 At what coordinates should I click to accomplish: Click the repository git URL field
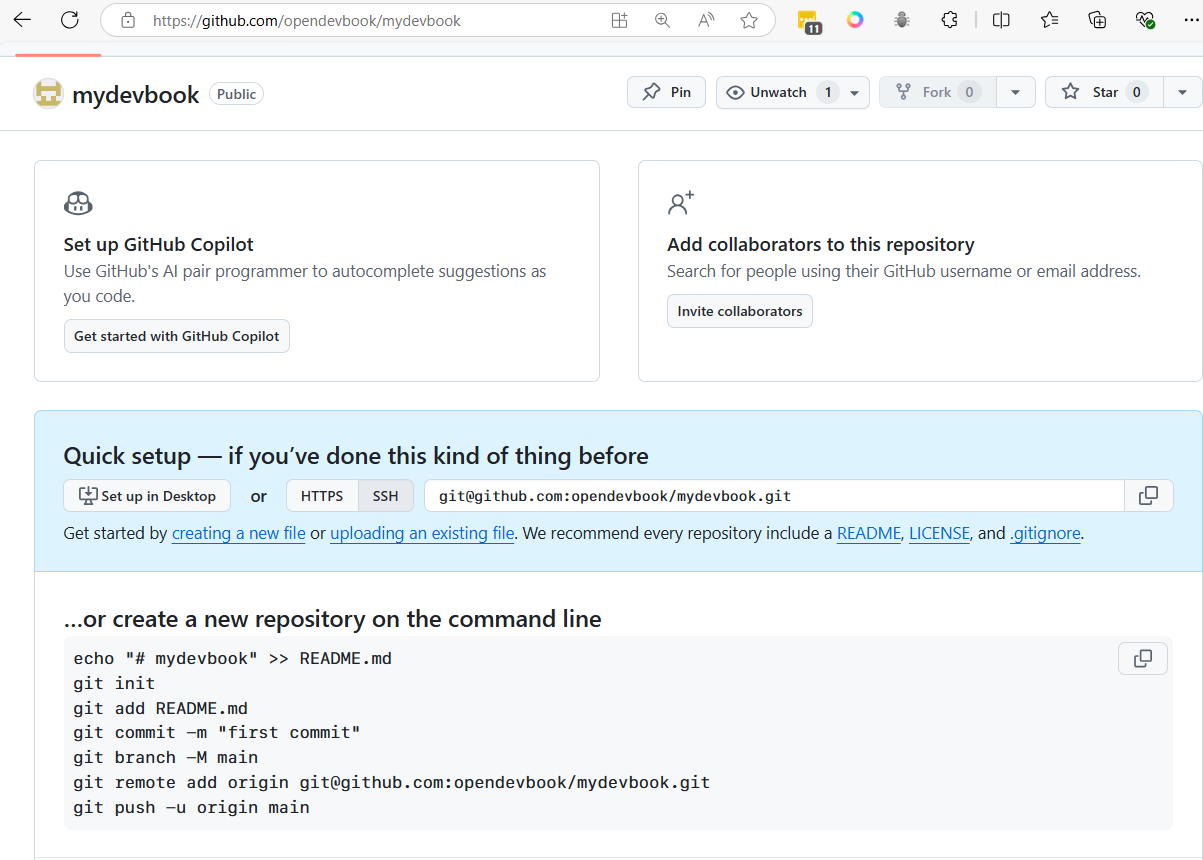773,496
